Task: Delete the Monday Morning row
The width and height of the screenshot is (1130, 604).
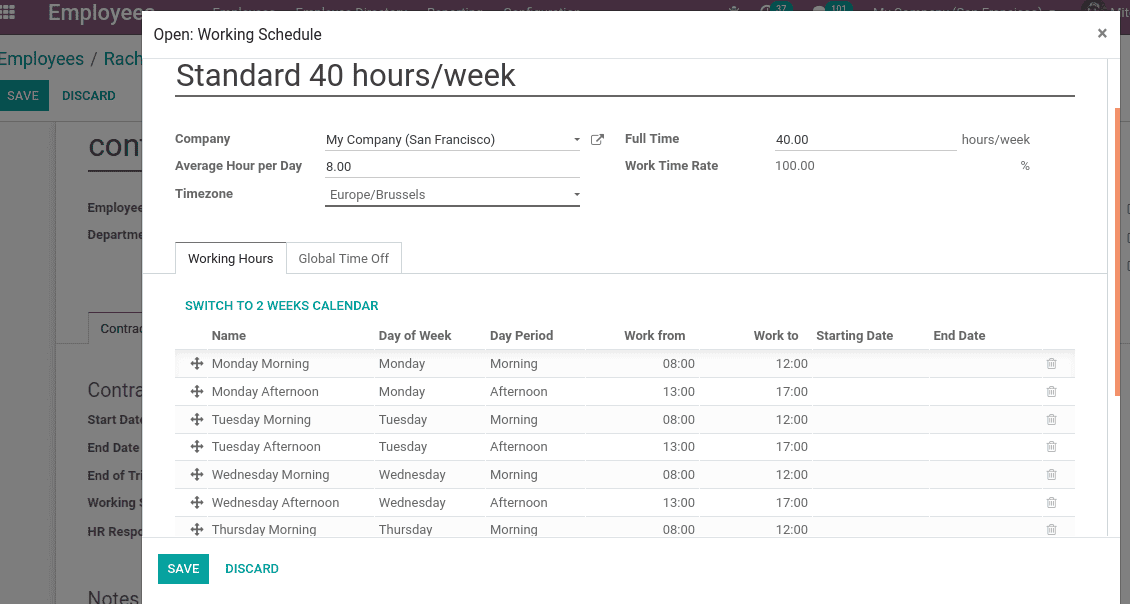Action: coord(1051,364)
